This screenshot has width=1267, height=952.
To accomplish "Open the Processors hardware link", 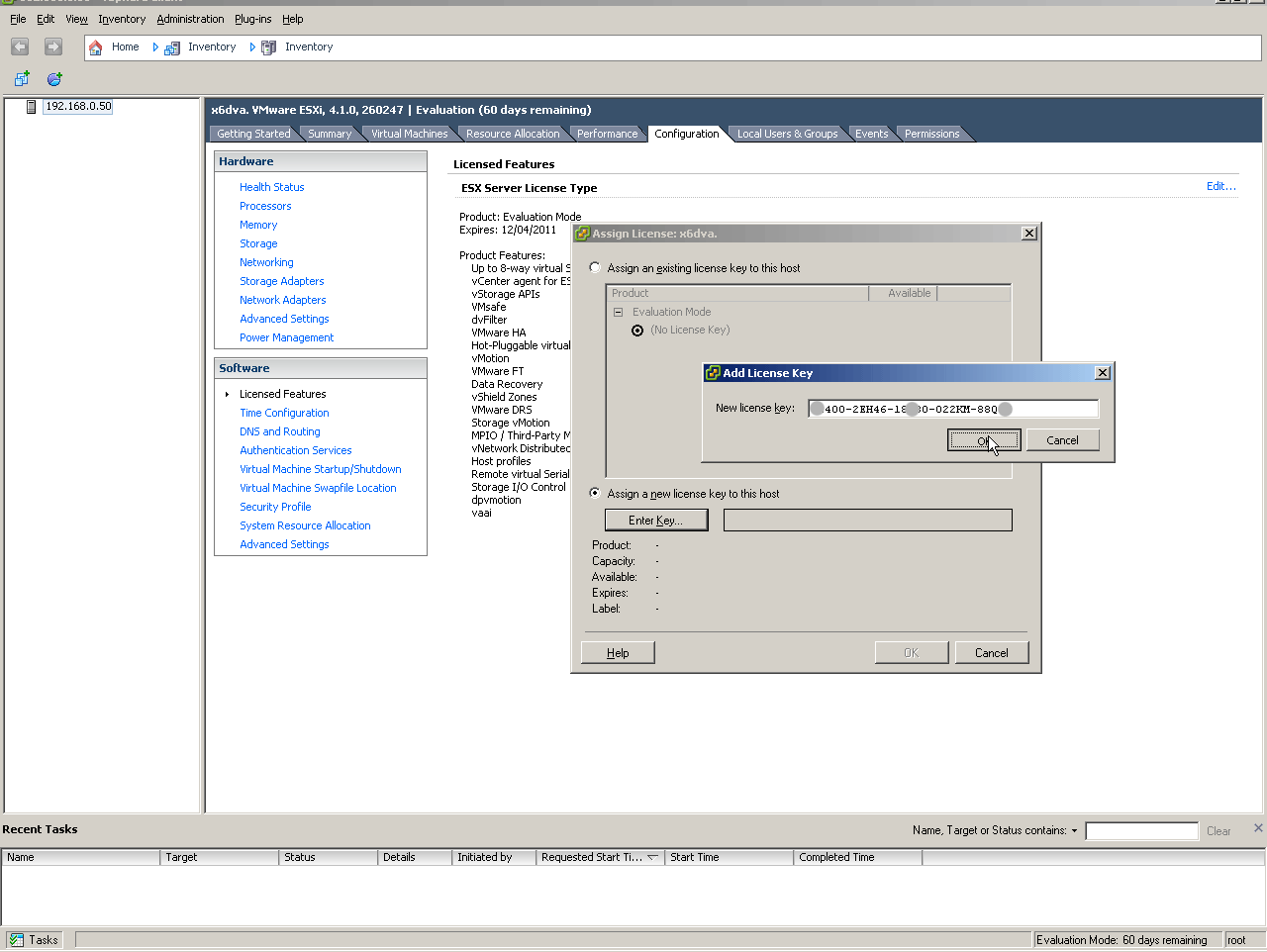I will pyautogui.click(x=265, y=206).
